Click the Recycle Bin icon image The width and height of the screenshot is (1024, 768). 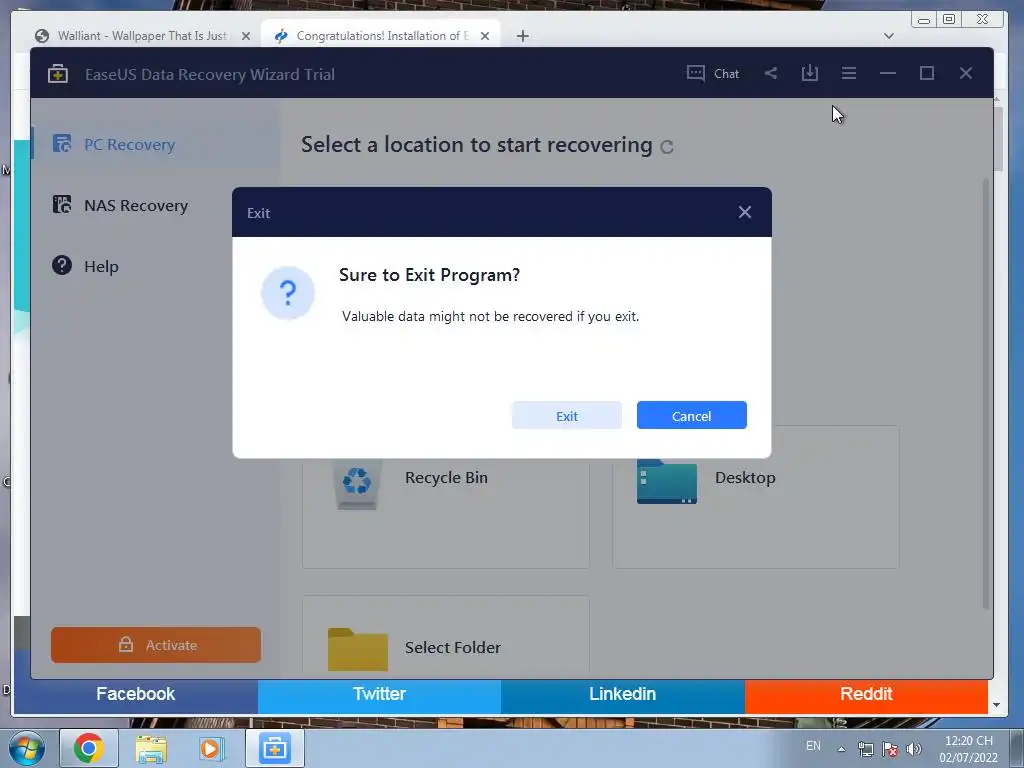point(357,484)
